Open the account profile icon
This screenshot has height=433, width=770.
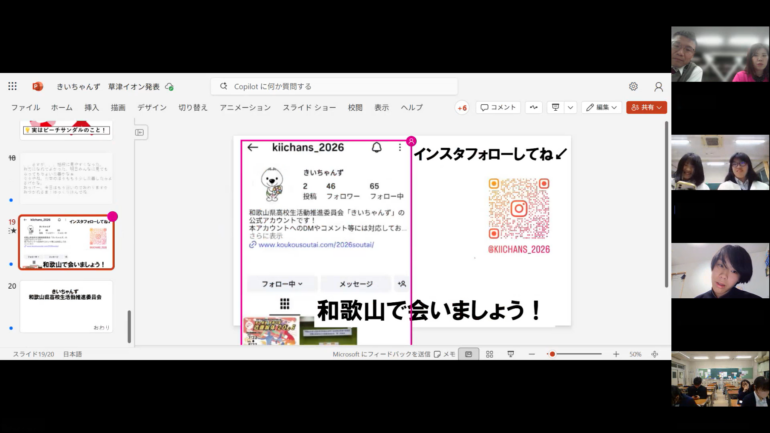pos(658,87)
